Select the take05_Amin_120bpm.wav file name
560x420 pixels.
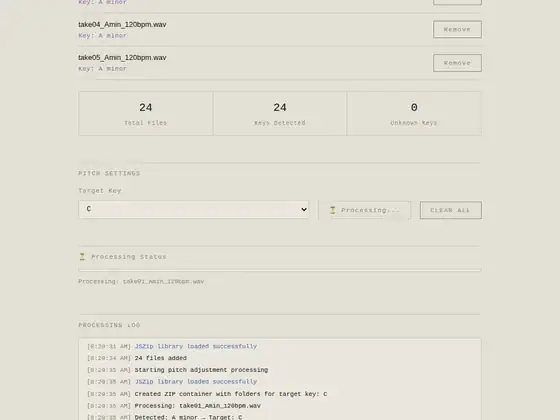122,58
